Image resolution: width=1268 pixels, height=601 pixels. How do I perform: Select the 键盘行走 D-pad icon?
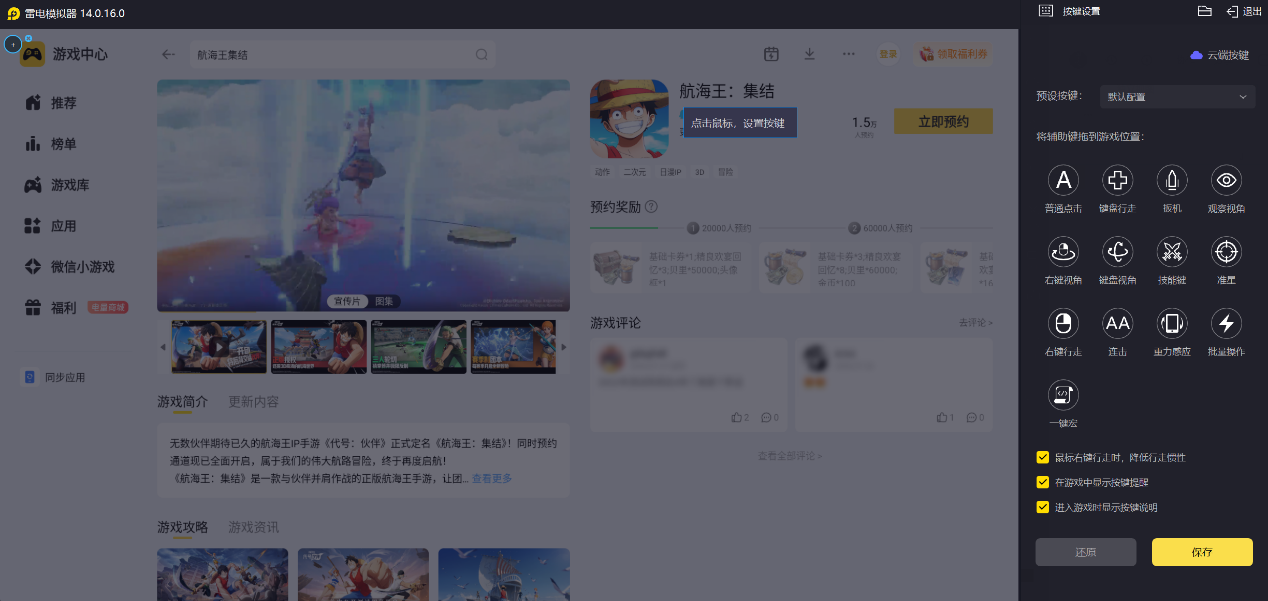pos(1117,180)
